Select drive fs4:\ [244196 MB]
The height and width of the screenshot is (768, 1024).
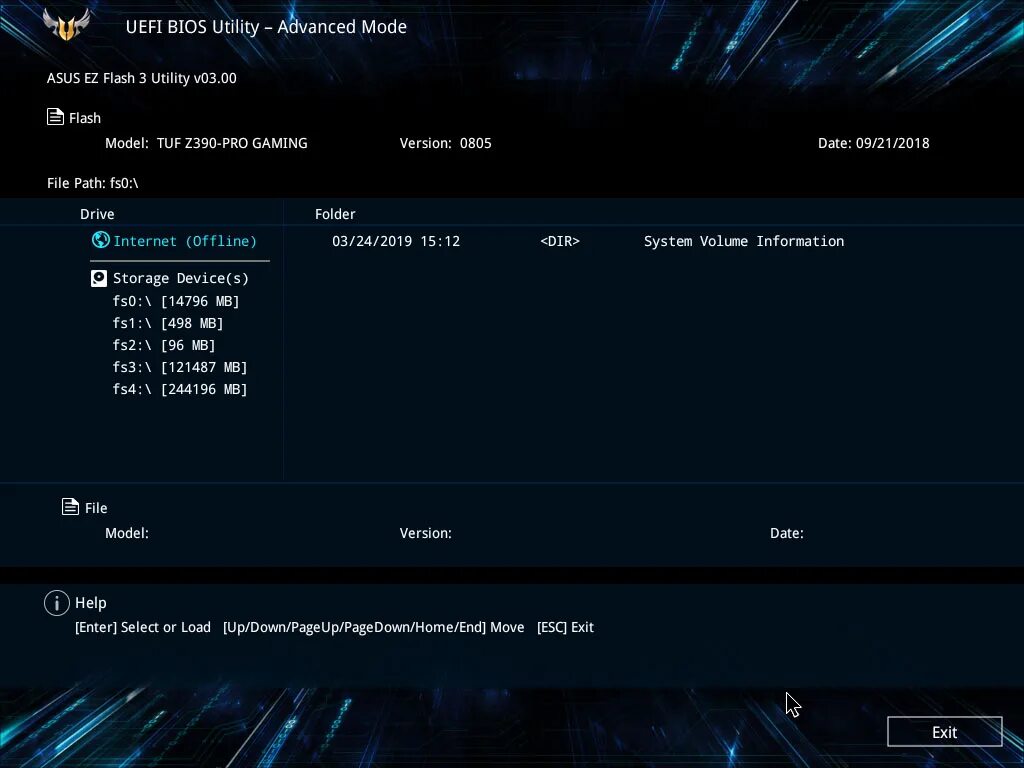click(180, 389)
